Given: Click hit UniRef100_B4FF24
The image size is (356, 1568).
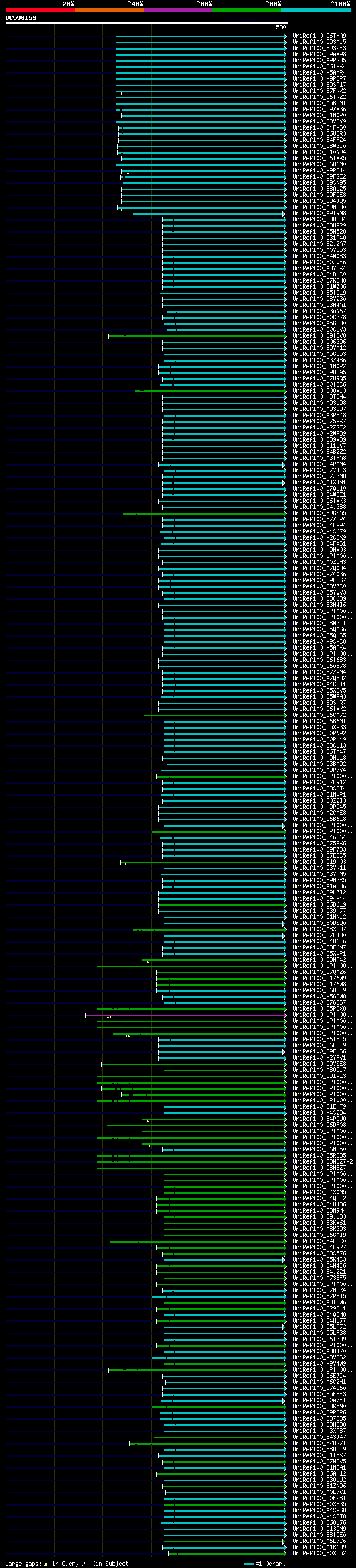Looking at the screenshot, I should [319, 140].
